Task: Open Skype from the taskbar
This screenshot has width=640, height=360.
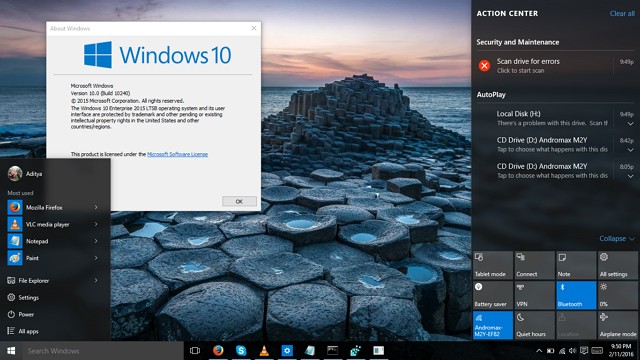Action: (x=241, y=351)
